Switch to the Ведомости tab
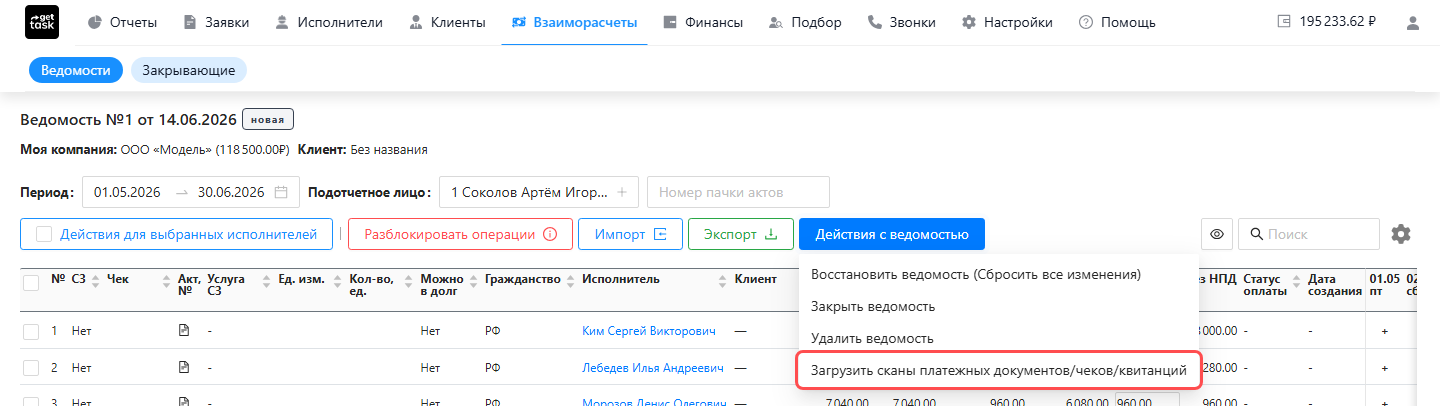 (x=75, y=71)
